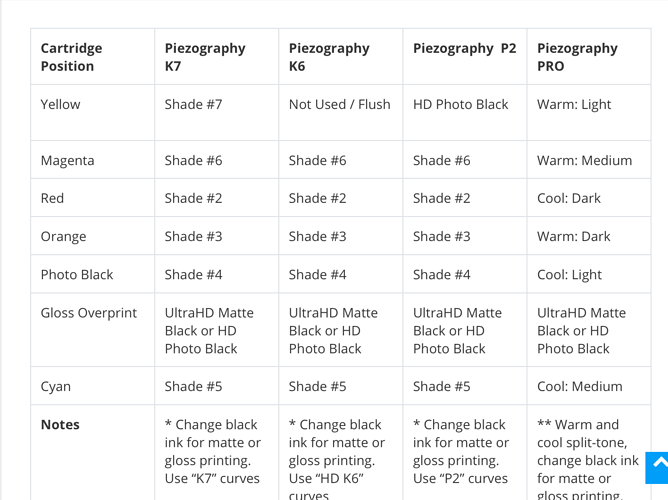668x500 pixels.
Task: Click the Piezography K6 column header
Action: tap(340, 57)
